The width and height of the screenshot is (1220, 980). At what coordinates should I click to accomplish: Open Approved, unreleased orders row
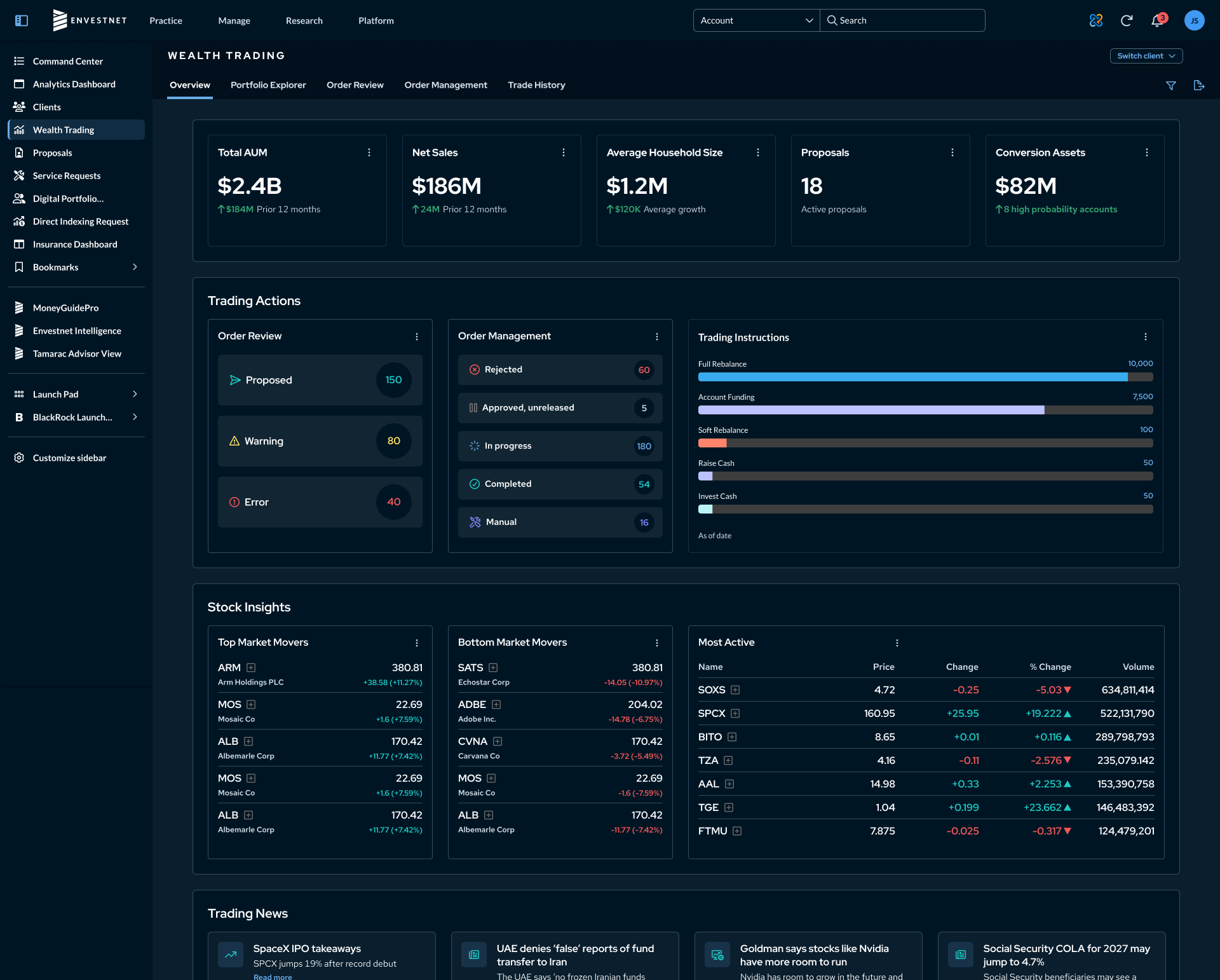tap(560, 408)
